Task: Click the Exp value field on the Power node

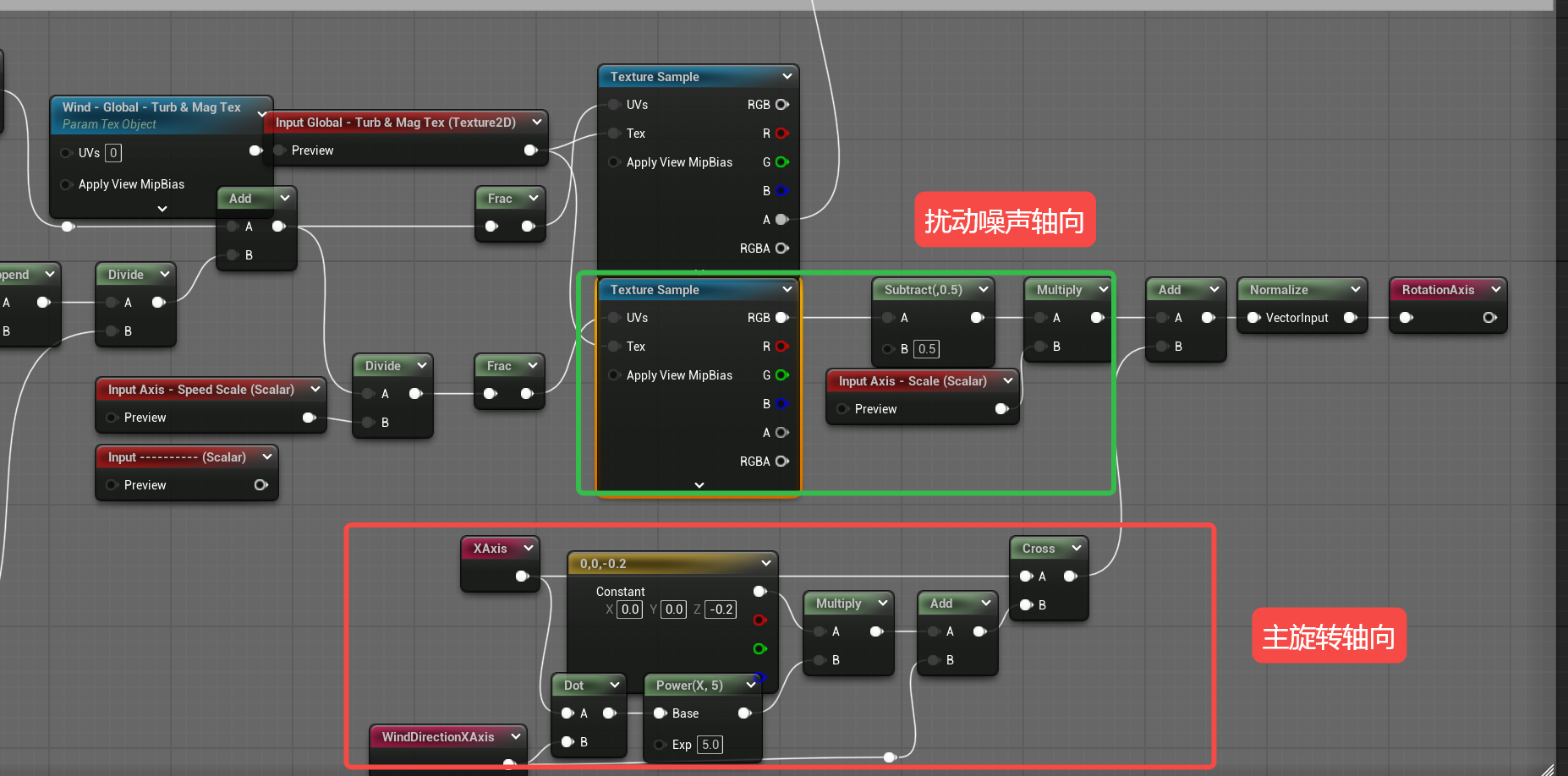Action: point(710,745)
